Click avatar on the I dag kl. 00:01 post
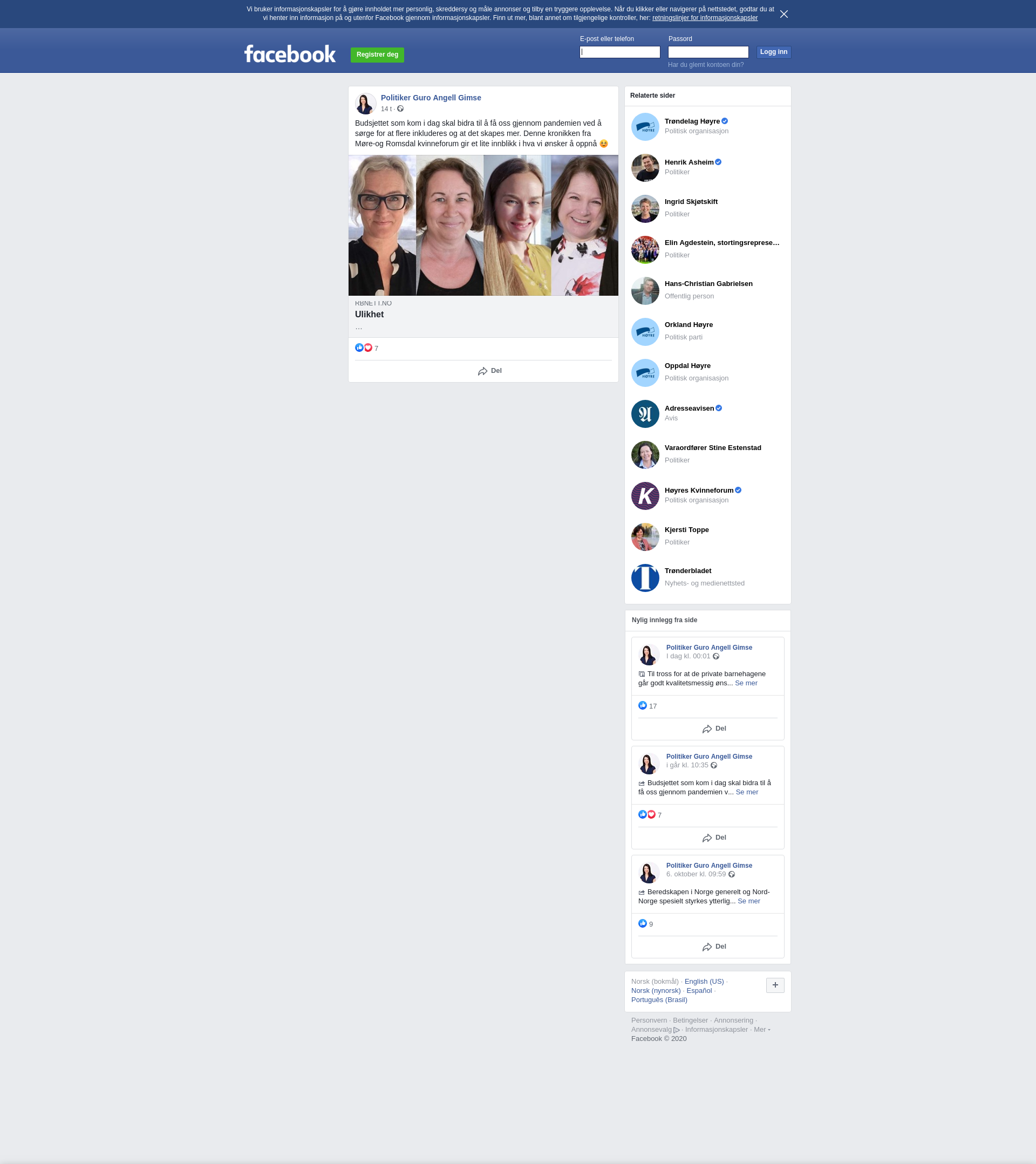The height and width of the screenshot is (1164, 1036). (648, 655)
